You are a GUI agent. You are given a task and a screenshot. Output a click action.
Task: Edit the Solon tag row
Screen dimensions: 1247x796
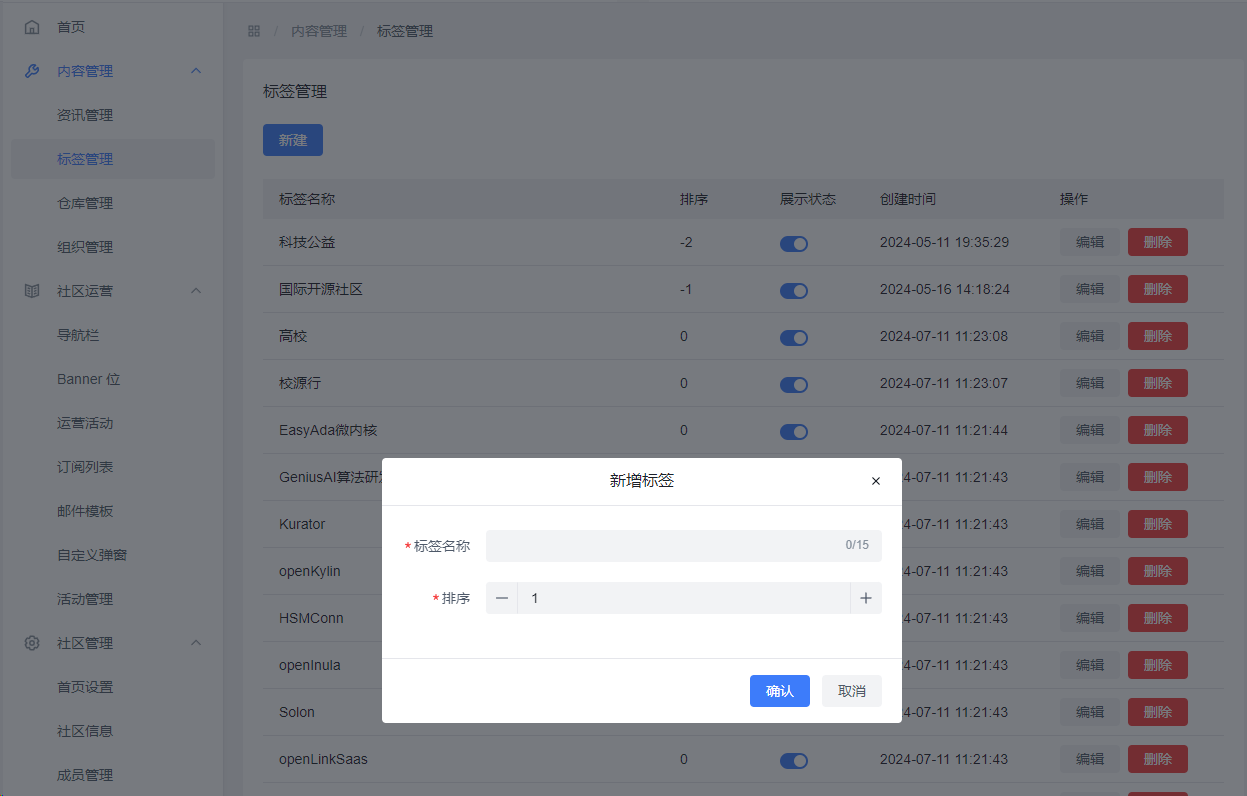[1090, 712]
